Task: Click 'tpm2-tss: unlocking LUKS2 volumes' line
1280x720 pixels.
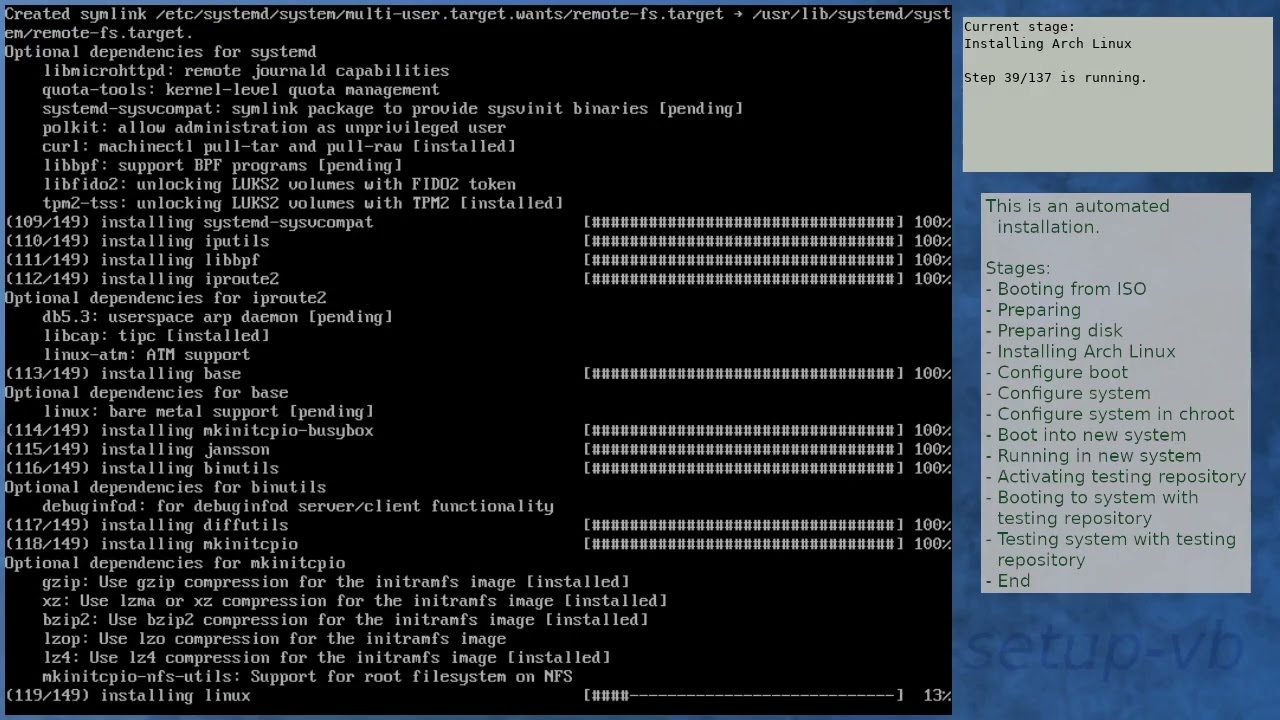Action: pyautogui.click(x=303, y=203)
